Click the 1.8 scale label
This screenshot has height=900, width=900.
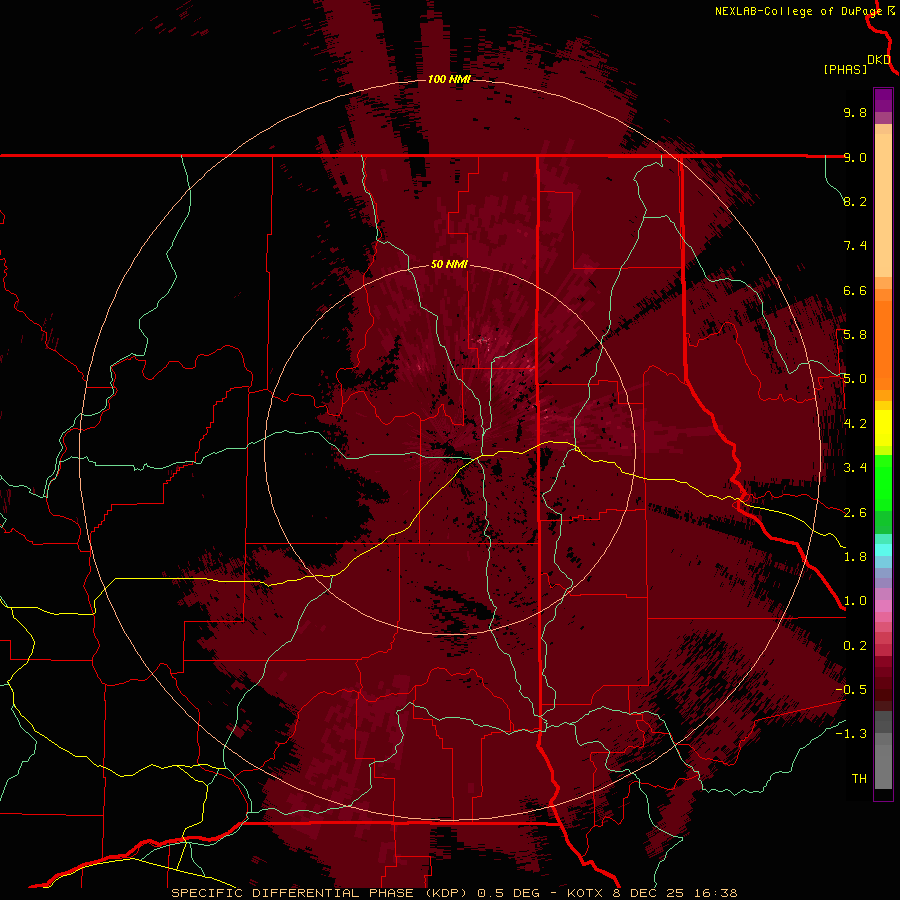point(855,557)
